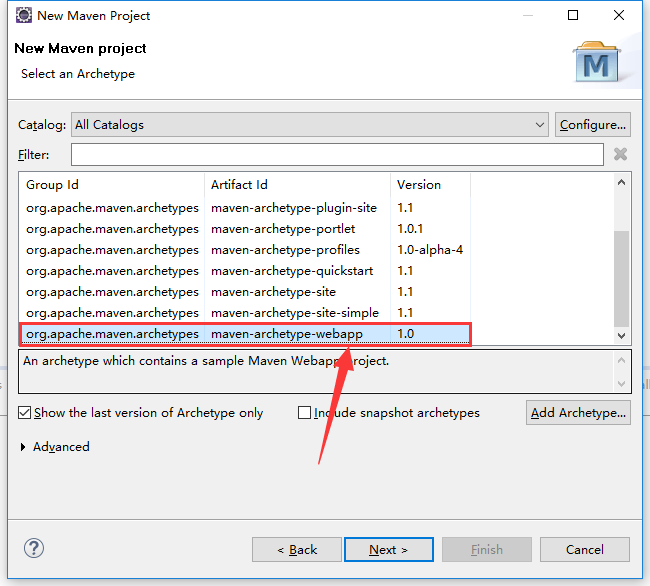Select the maven-archetype-site-simple row
Viewport: 650px width, 586px height.
(245, 313)
